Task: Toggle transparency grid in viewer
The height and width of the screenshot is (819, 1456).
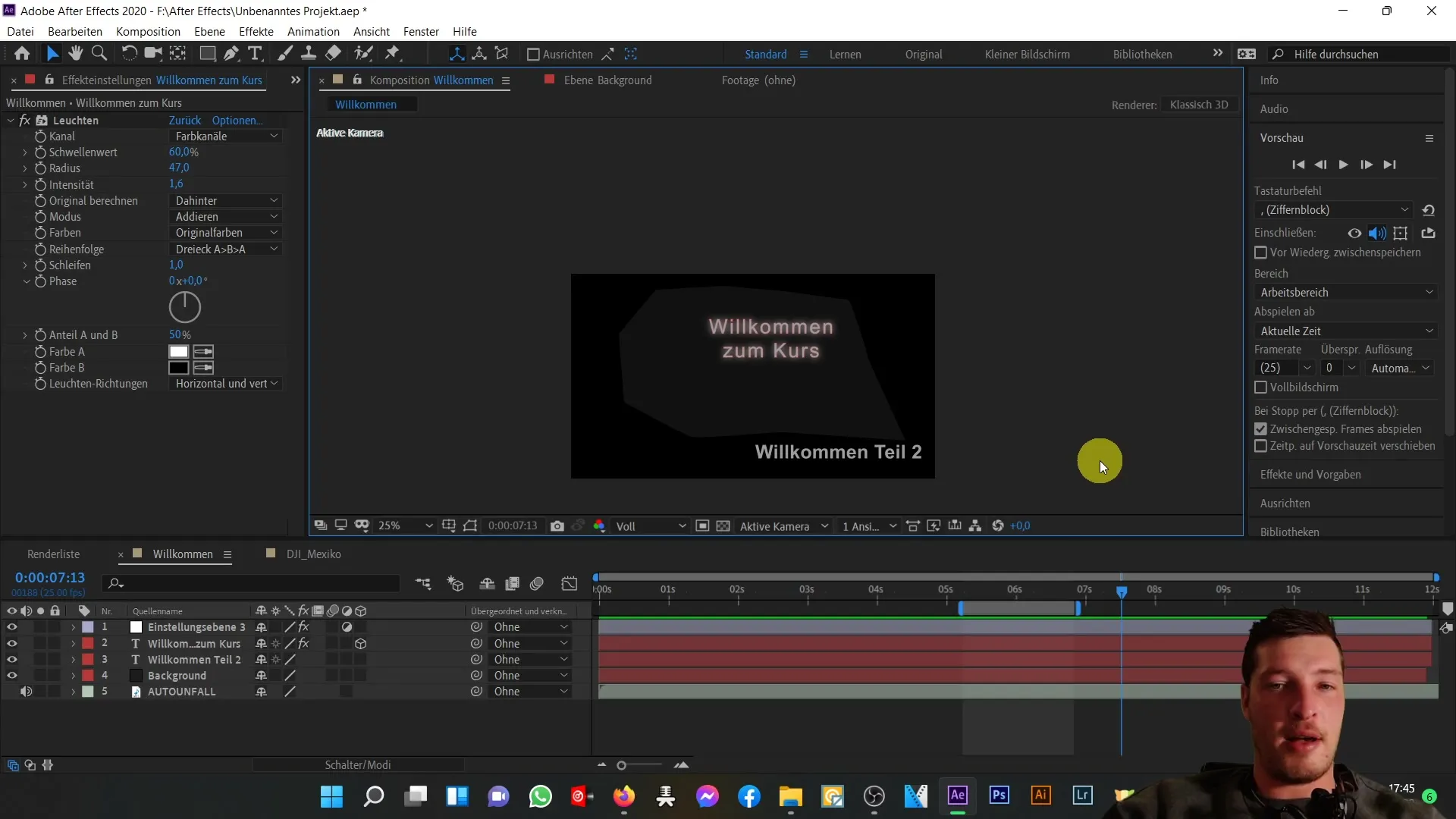Action: click(x=723, y=526)
